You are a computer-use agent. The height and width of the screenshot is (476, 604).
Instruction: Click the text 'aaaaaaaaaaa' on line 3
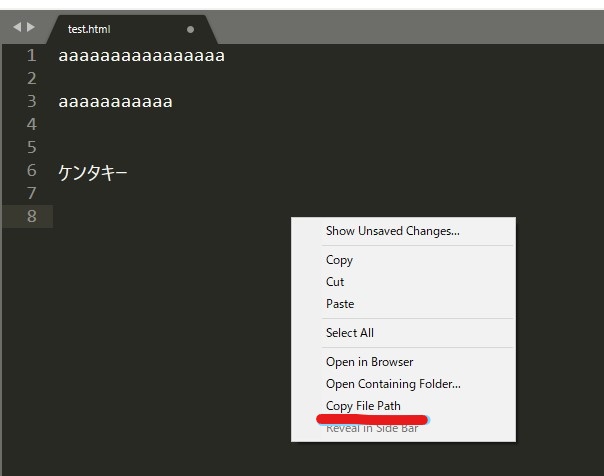coord(115,102)
